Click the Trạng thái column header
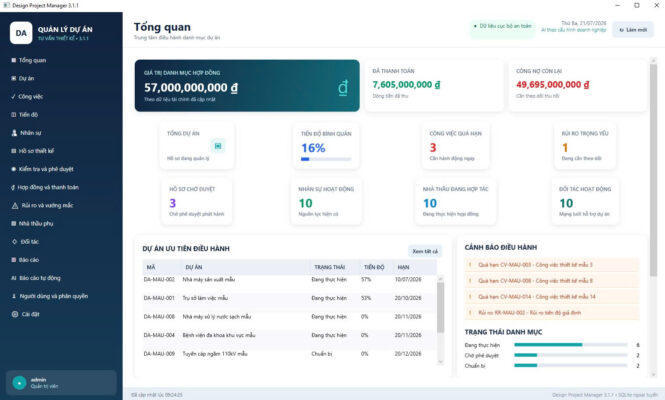This screenshot has width=665, height=400. 330,267
